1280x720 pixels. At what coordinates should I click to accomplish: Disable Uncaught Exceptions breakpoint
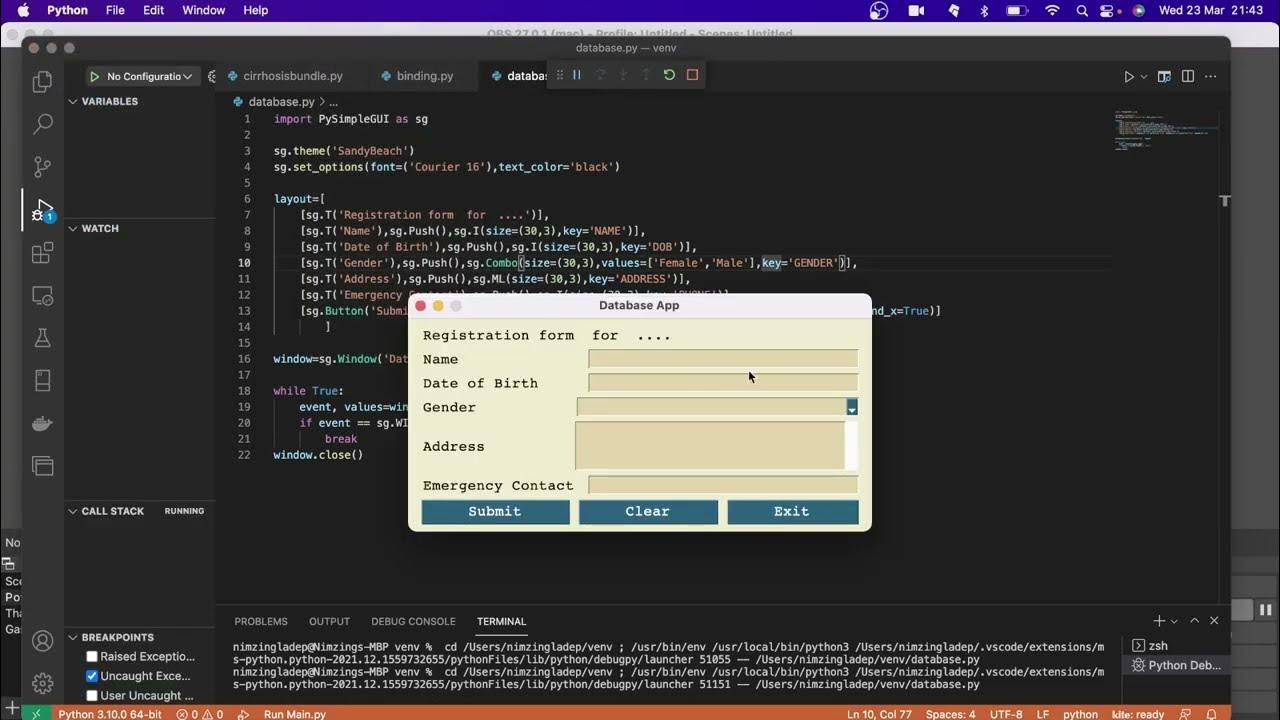pyautogui.click(x=92, y=676)
